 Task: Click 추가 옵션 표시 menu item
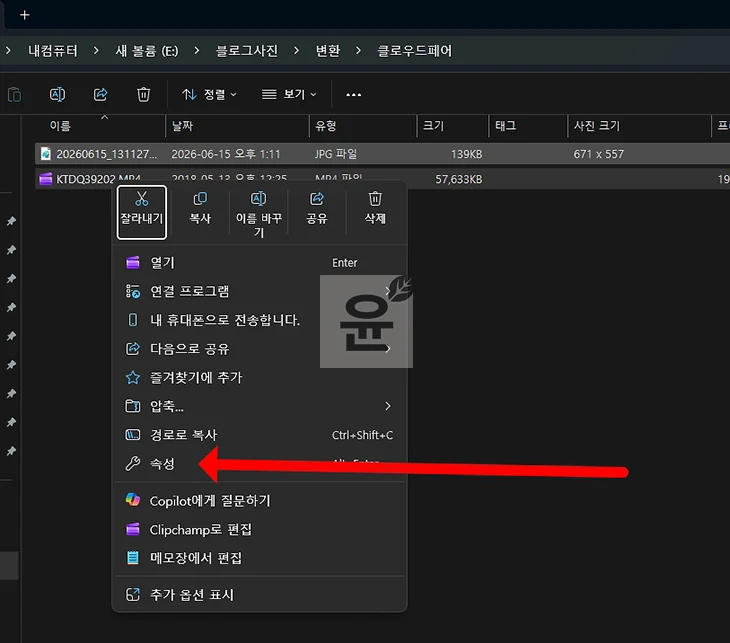click(x=260, y=595)
